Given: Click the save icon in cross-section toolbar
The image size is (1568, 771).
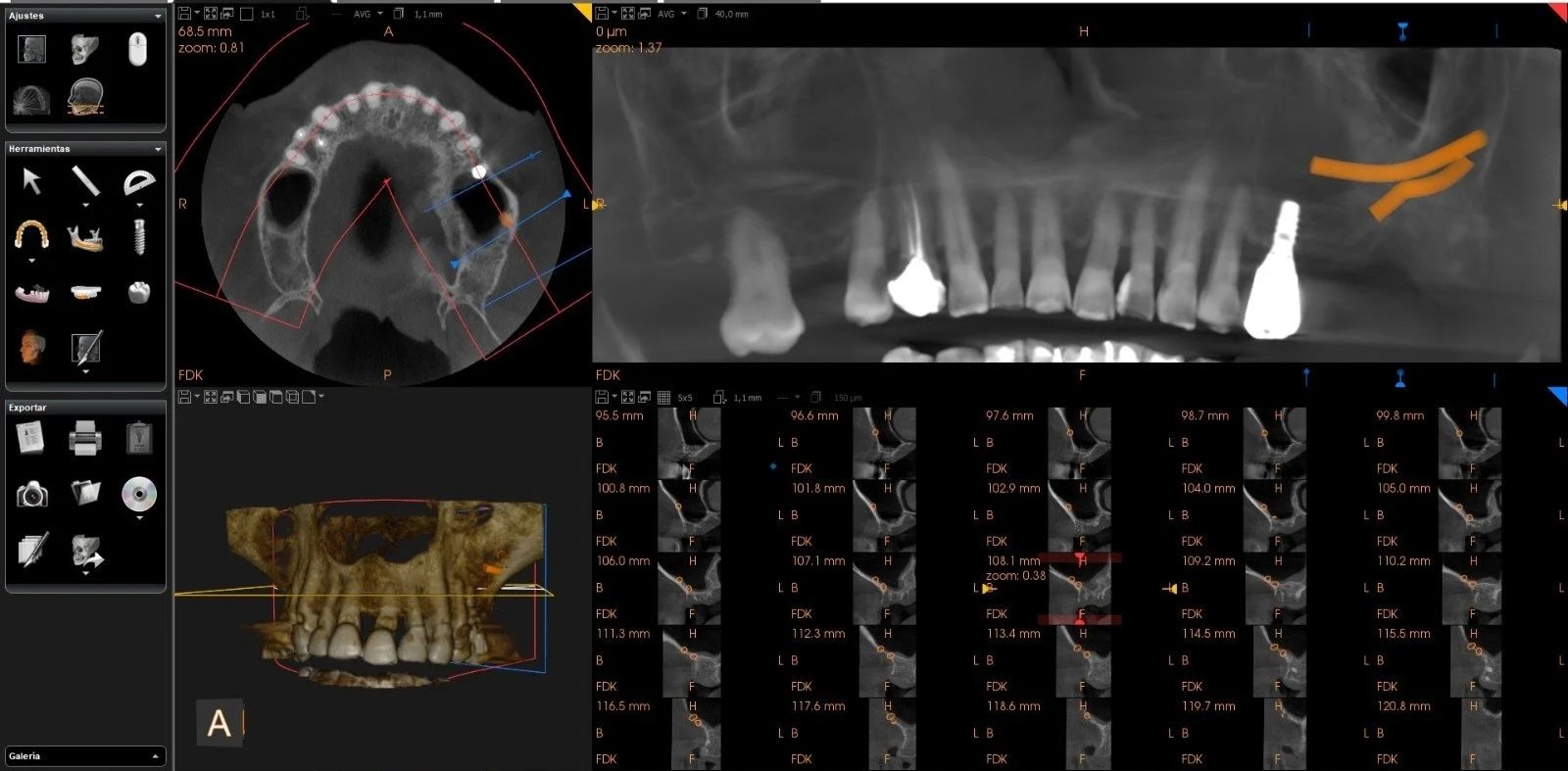Looking at the screenshot, I should [602, 397].
